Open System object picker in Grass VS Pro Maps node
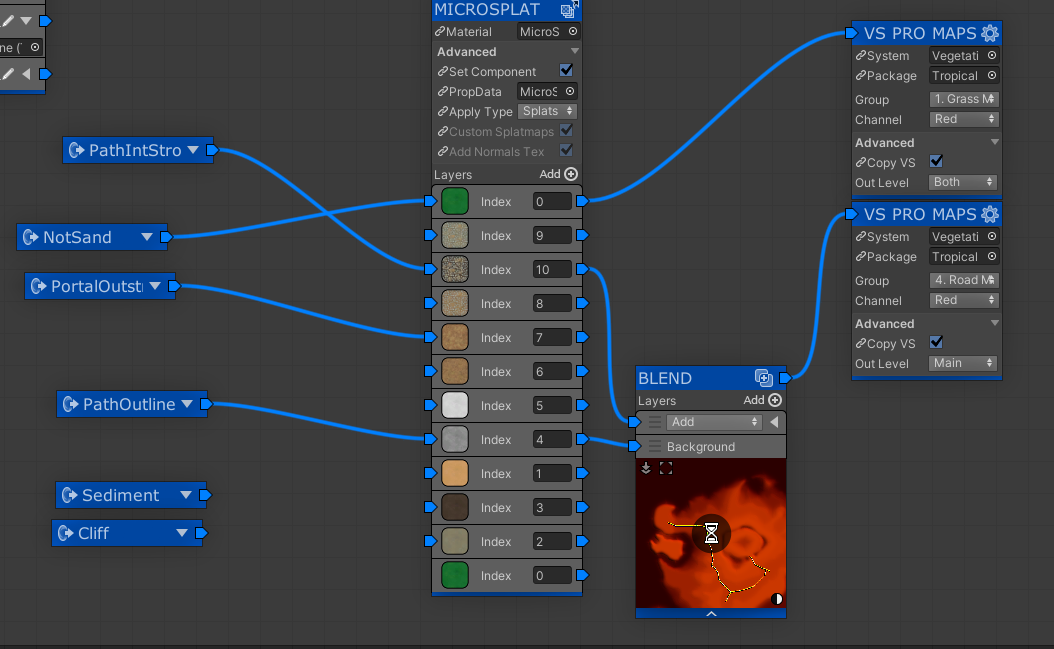The height and width of the screenshot is (649, 1054). pyautogui.click(x=991, y=55)
